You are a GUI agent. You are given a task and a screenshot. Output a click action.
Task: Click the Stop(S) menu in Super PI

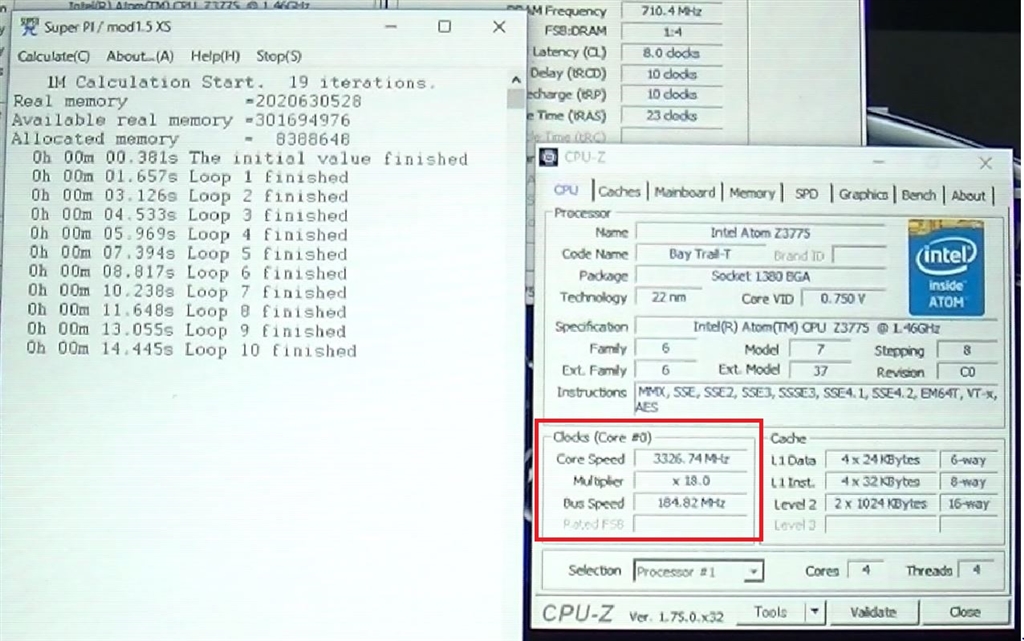point(279,57)
